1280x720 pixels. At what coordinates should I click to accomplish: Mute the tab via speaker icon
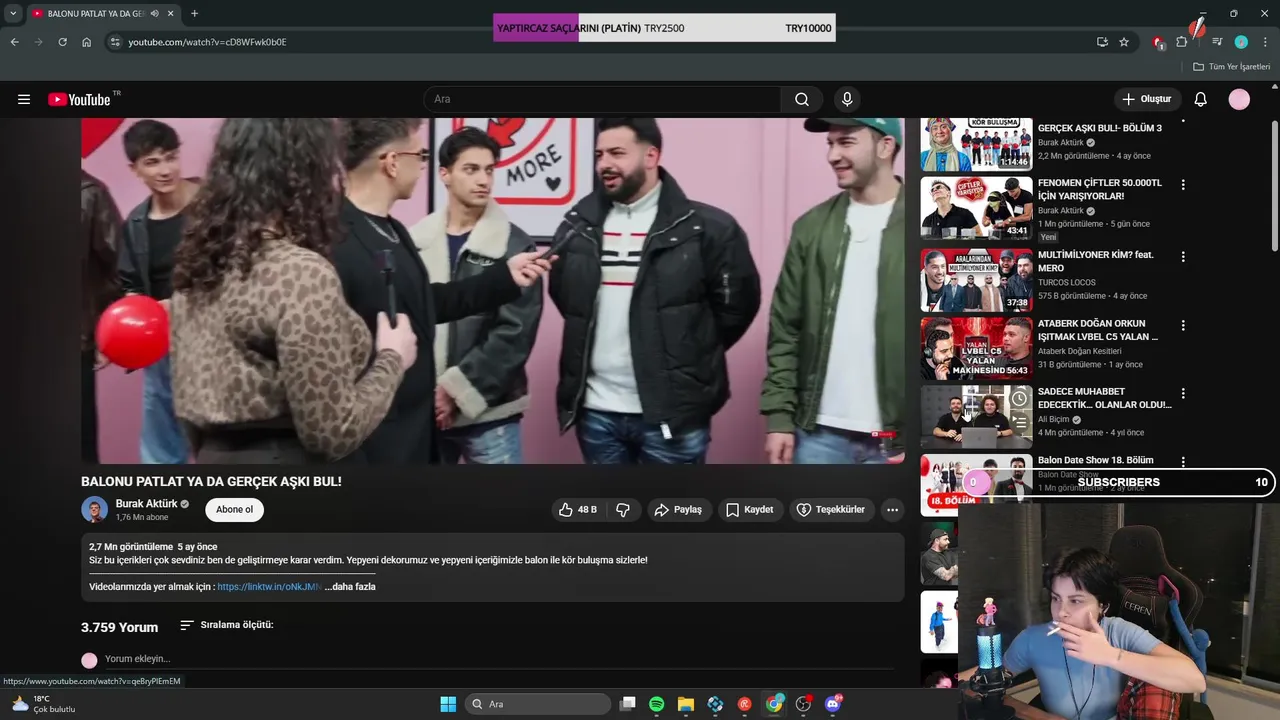(155, 14)
